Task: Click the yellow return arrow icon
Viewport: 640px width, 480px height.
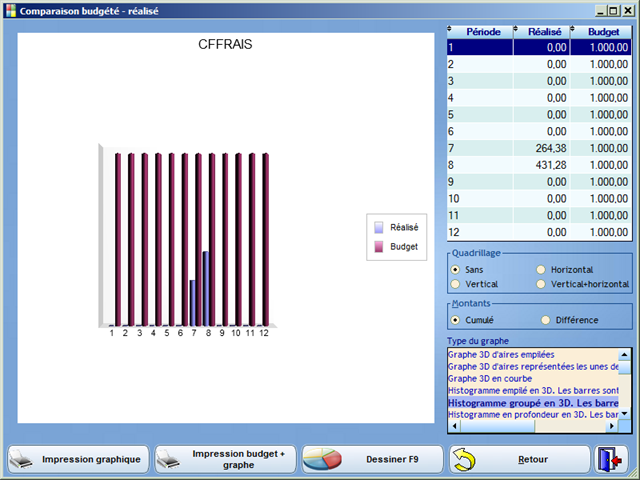Action: click(467, 460)
